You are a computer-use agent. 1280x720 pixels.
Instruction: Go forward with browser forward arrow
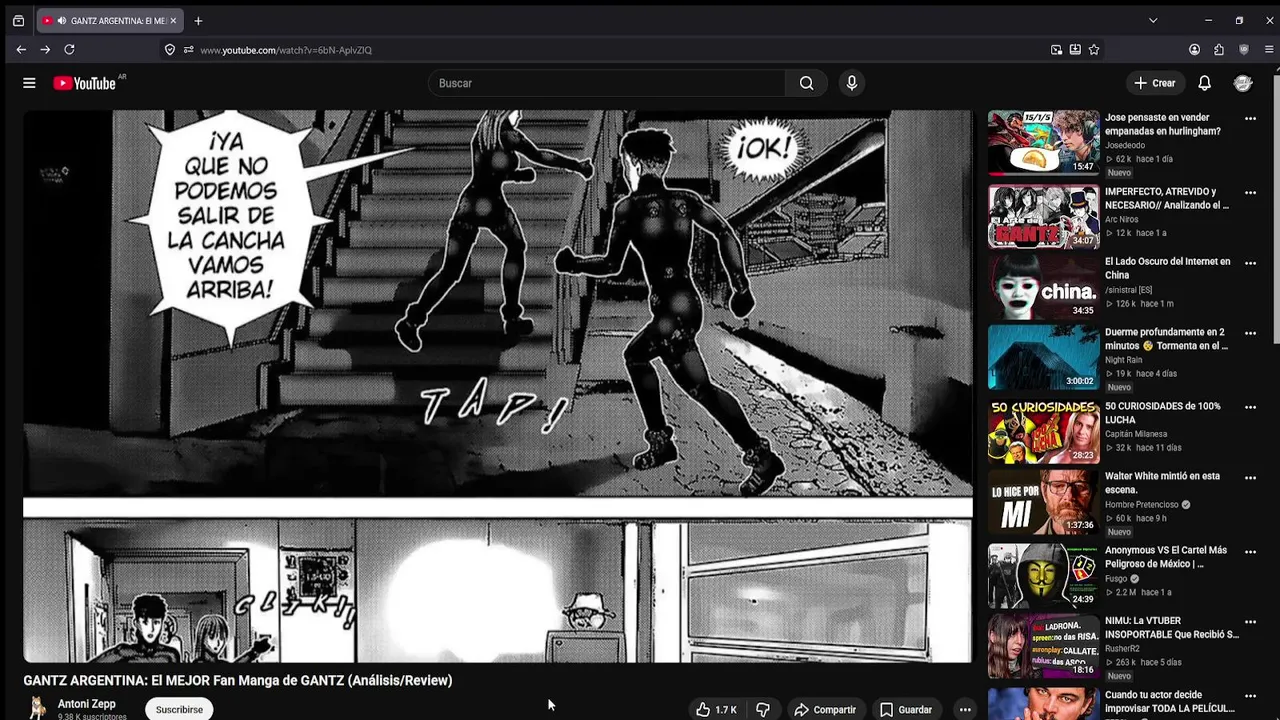click(45, 49)
